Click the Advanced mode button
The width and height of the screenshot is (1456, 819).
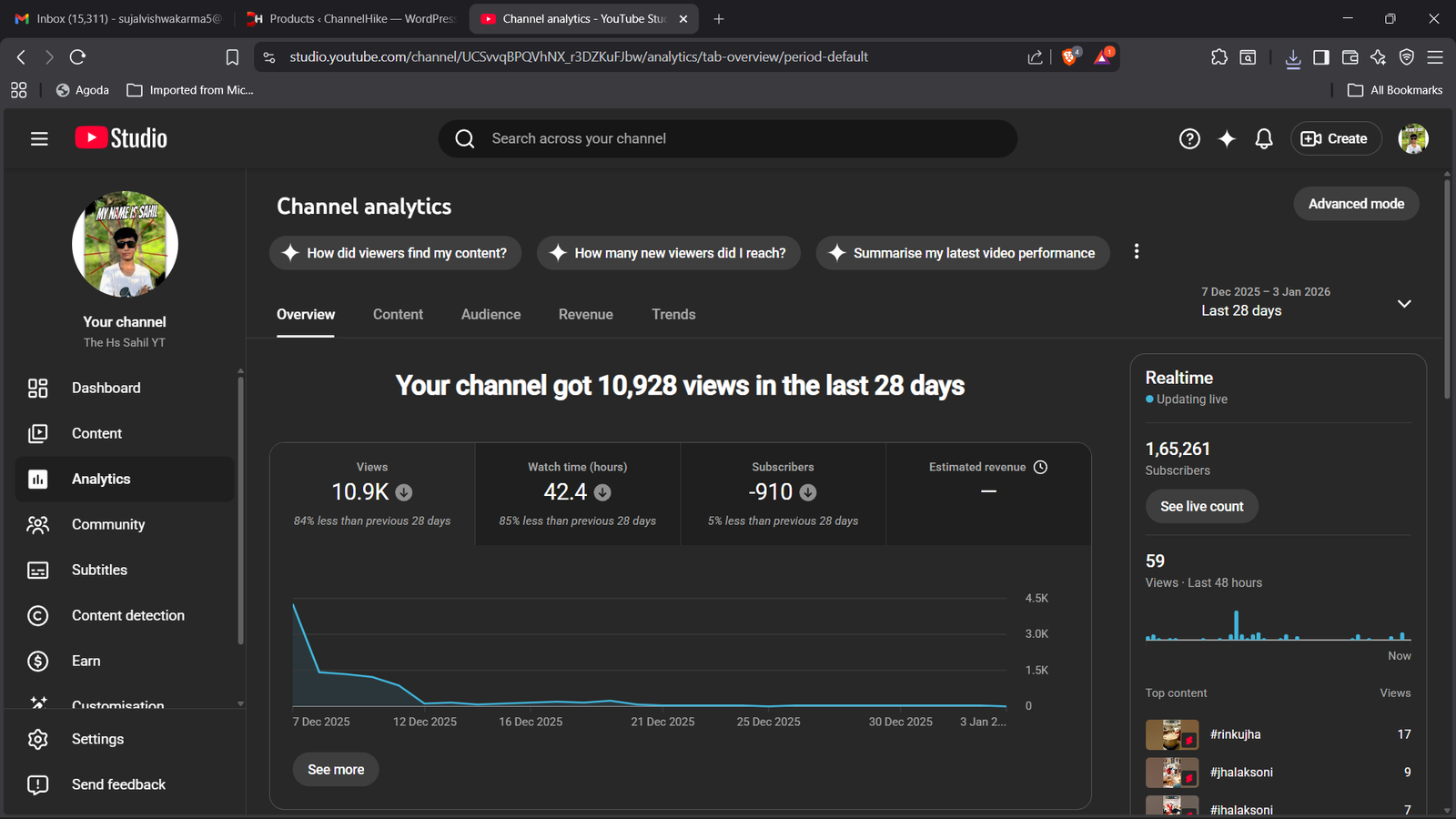(1356, 204)
